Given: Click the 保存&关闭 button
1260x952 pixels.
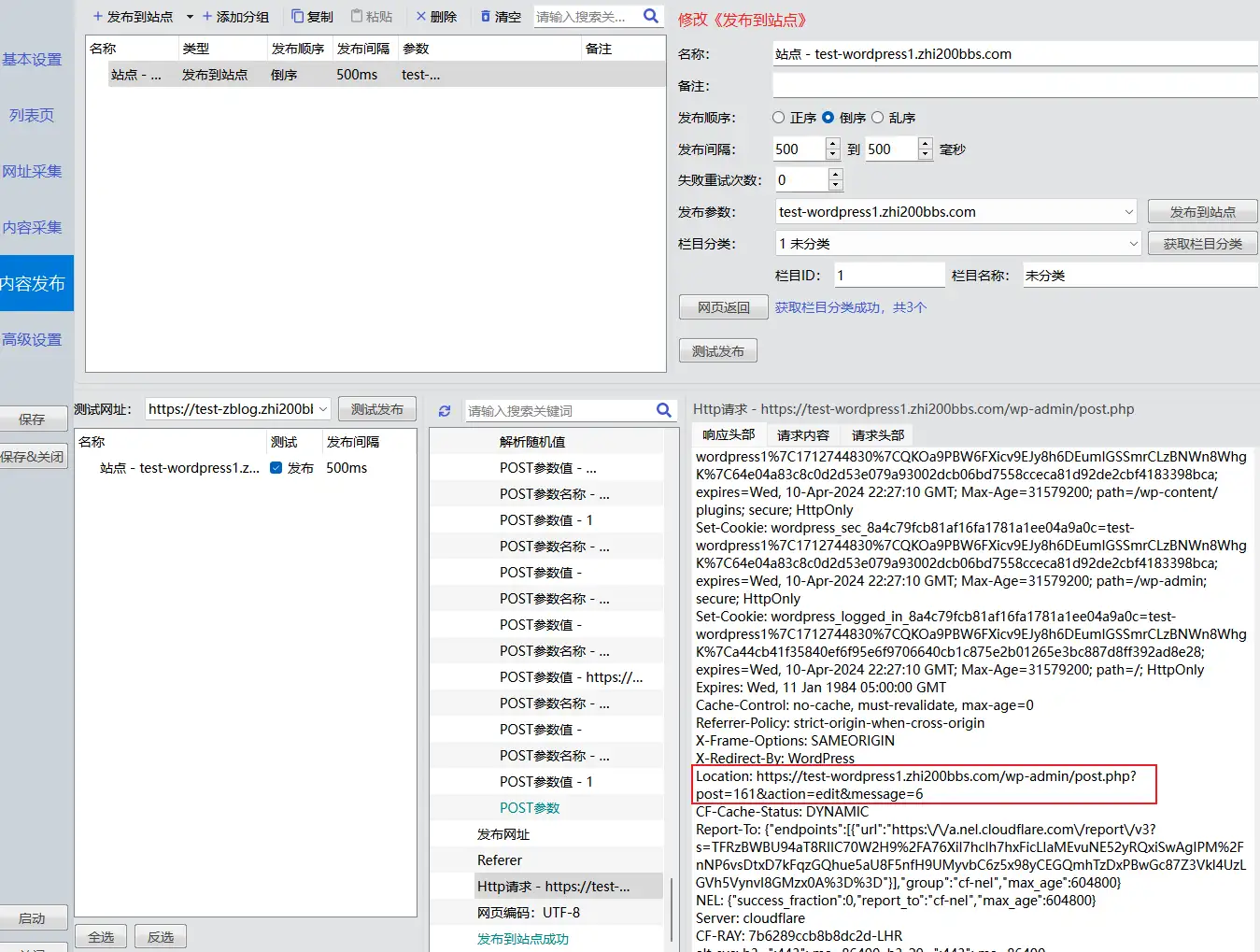Looking at the screenshot, I should pyautogui.click(x=33, y=457).
